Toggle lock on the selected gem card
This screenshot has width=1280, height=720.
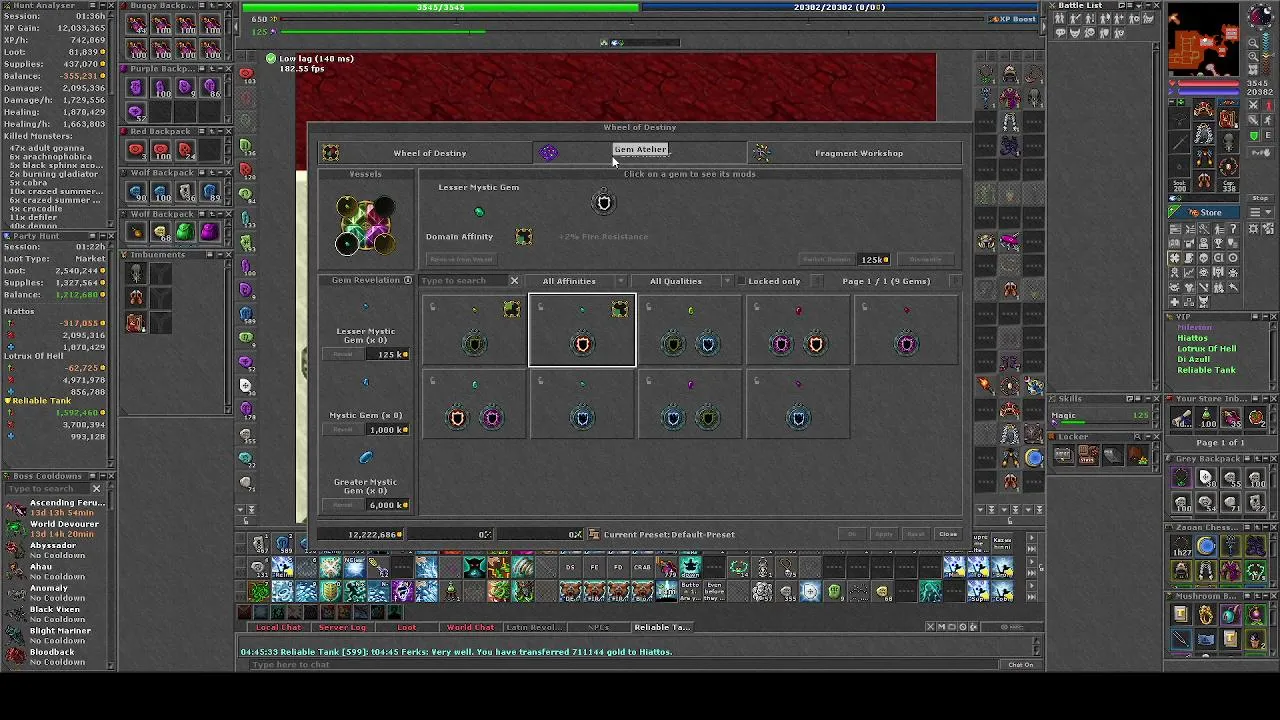tap(541, 307)
